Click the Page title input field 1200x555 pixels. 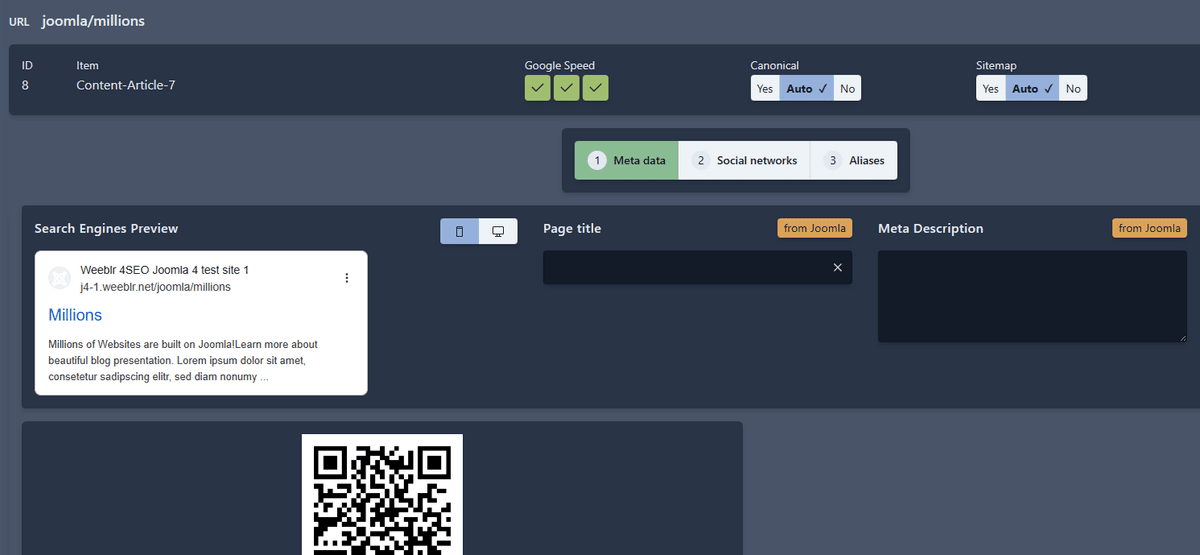[697, 267]
